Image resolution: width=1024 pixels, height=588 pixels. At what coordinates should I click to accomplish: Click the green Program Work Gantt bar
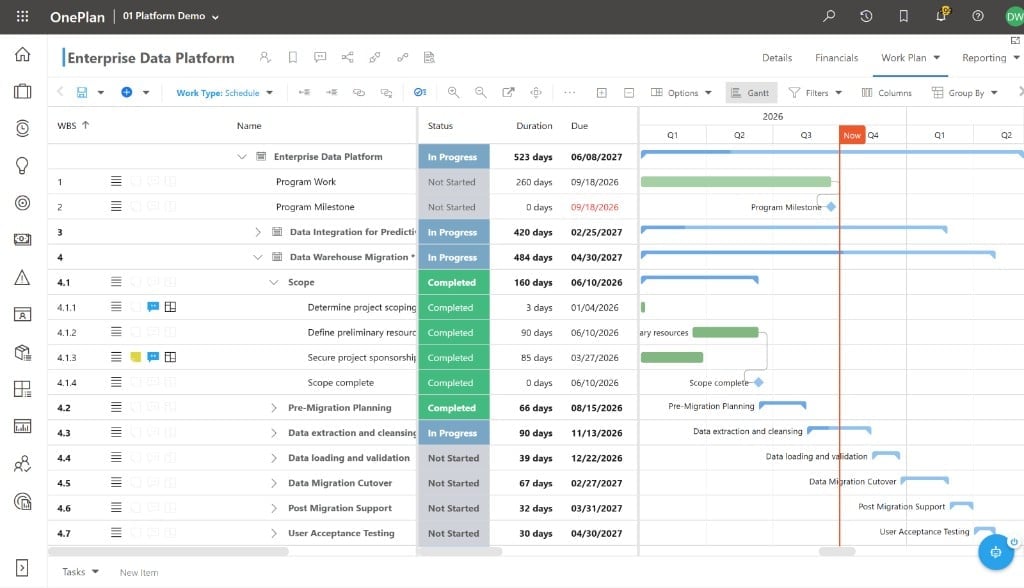tap(736, 182)
